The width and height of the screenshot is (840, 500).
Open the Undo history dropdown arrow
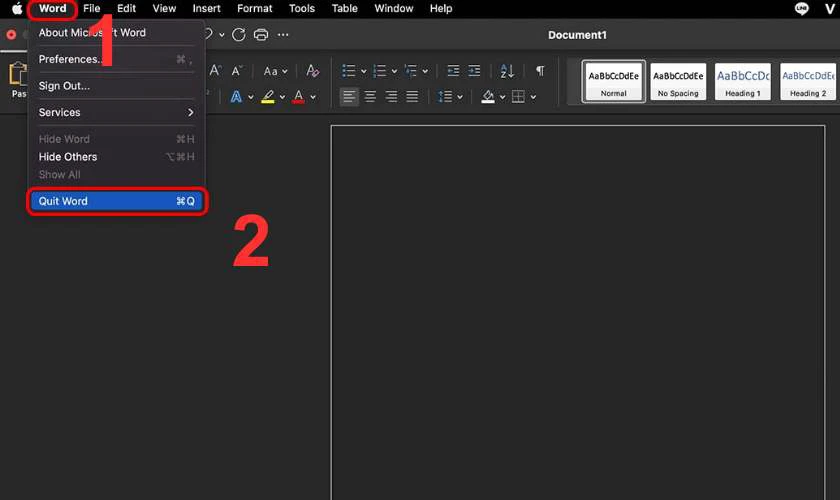222,35
